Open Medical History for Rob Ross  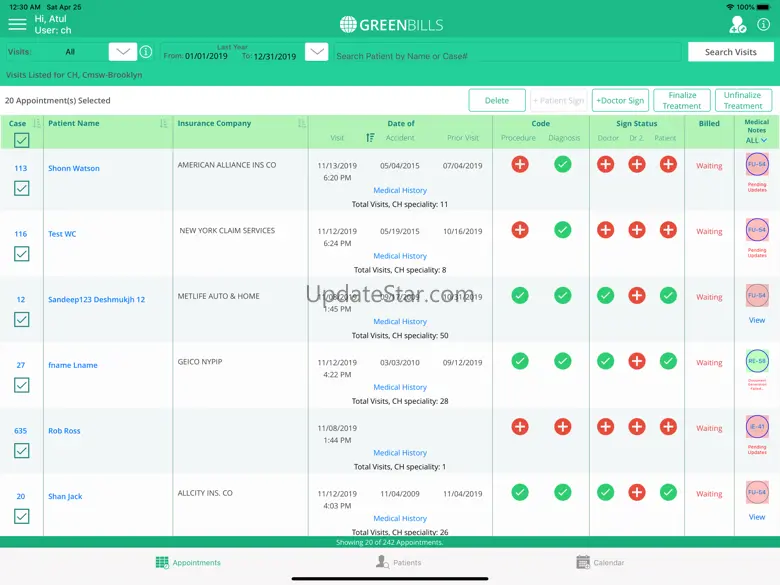(400, 453)
